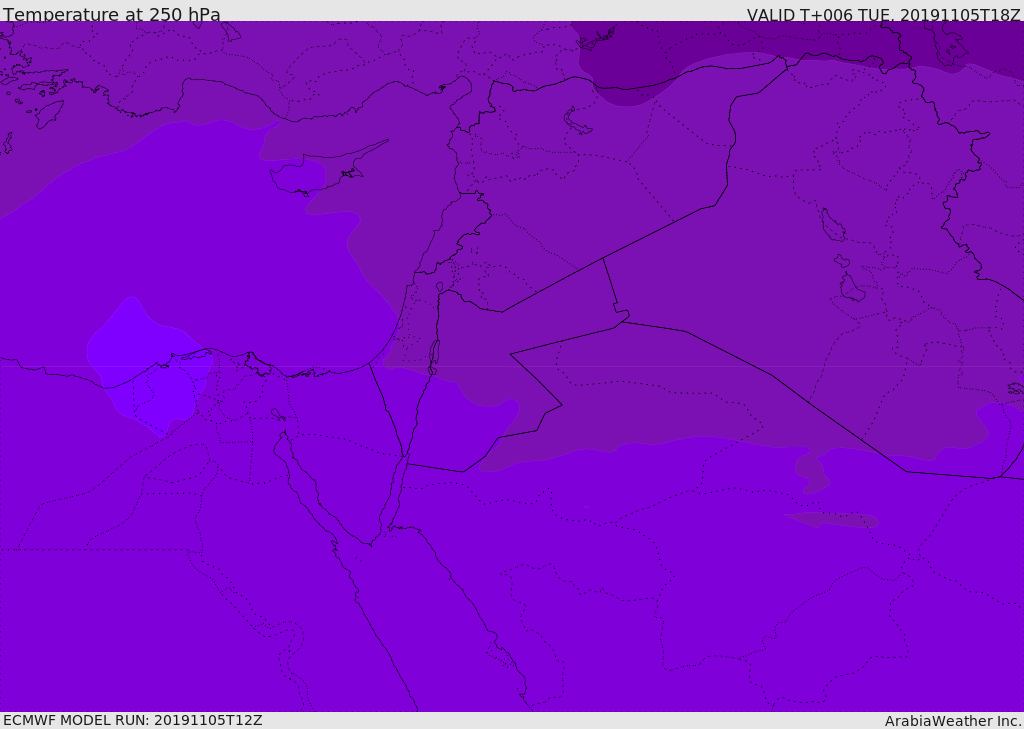Viewport: 1024px width, 729px height.
Task: Click the 'ArabiaWeather Inc.' credit text
Action: (952, 721)
